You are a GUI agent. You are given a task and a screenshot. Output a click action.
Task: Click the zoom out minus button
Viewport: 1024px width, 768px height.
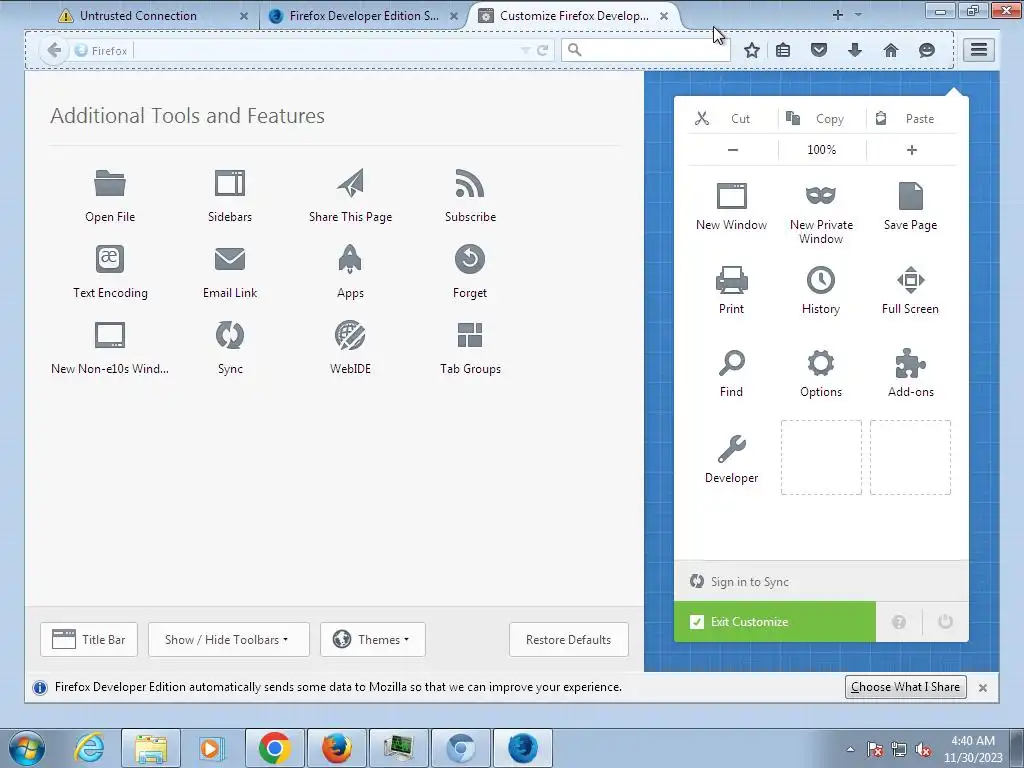(x=733, y=150)
